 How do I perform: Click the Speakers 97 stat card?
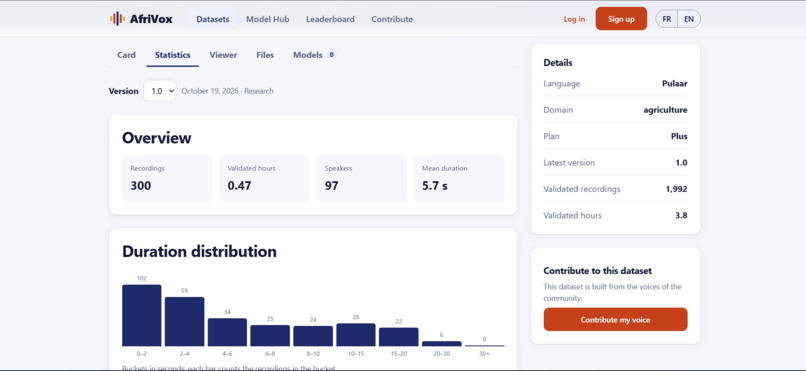[x=362, y=178]
